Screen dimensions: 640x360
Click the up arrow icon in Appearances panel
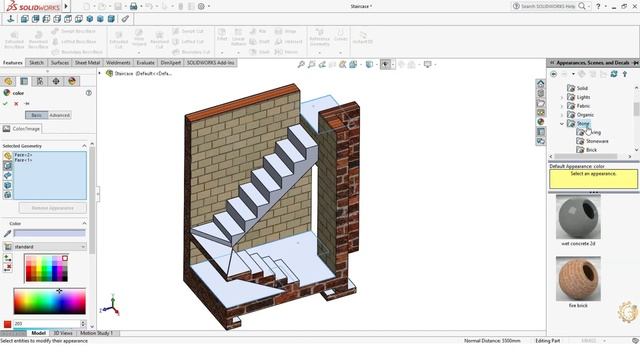pyautogui.click(x=624, y=74)
